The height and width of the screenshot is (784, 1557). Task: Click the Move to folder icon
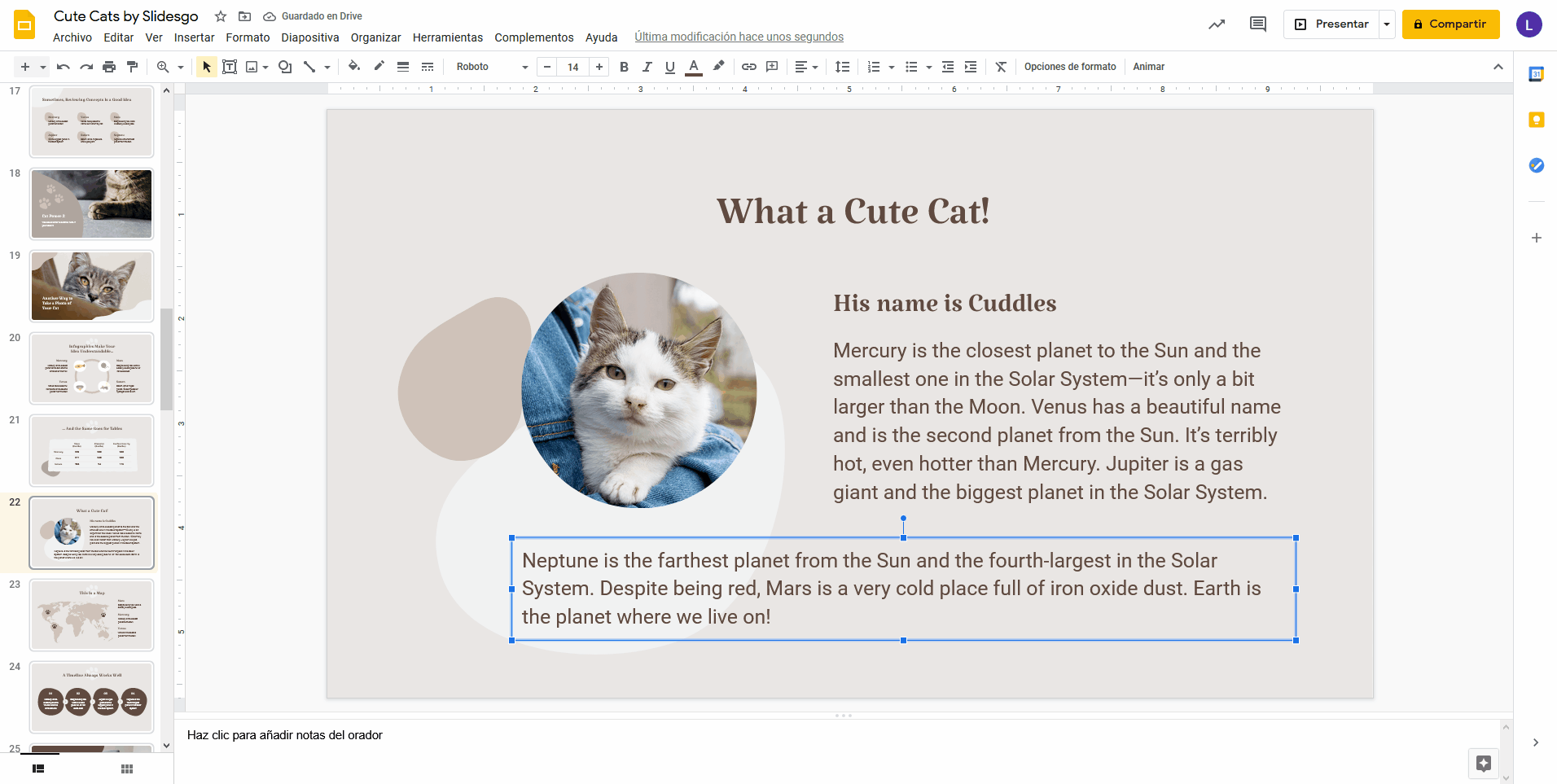[244, 16]
